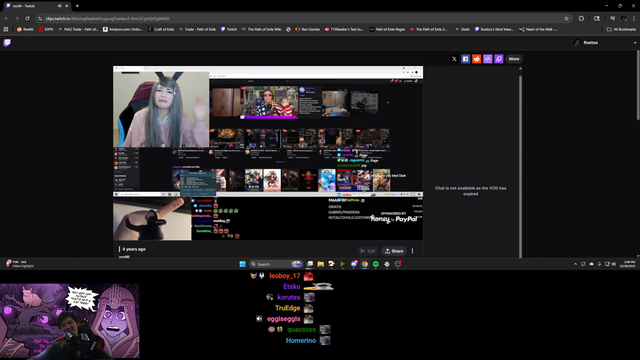640x360 pixels.
Task: Open the Stash bookmark
Action: [x=462, y=29]
